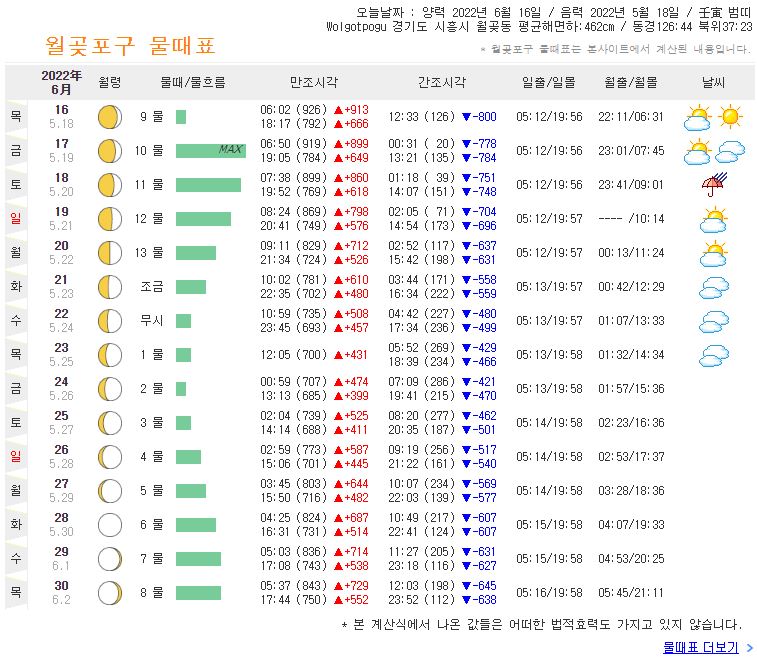Click the moonrise entry ---- /10:14

(x=631, y=219)
